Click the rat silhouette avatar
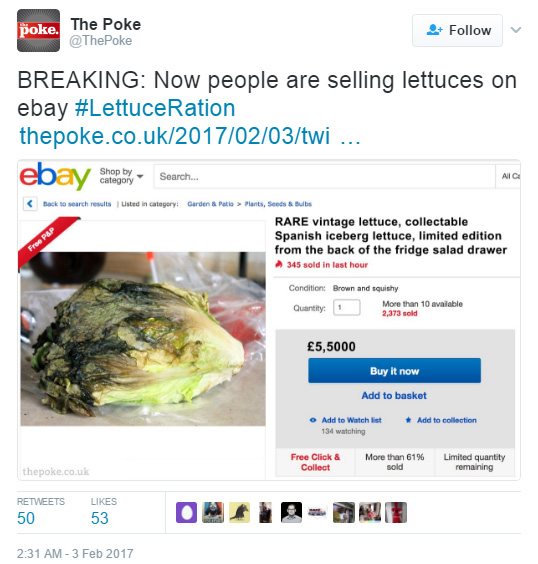 [240, 512]
